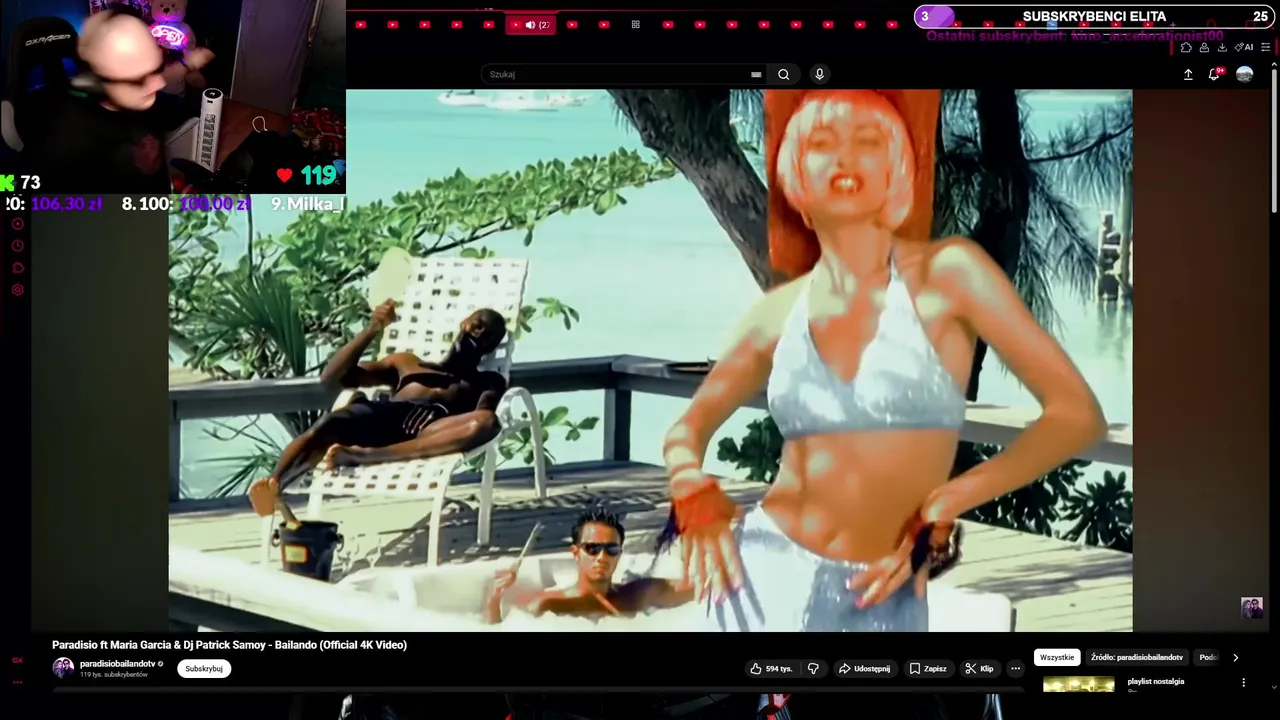The height and width of the screenshot is (720, 1280).
Task: Create a clip with the Klip button
Action: (x=980, y=669)
